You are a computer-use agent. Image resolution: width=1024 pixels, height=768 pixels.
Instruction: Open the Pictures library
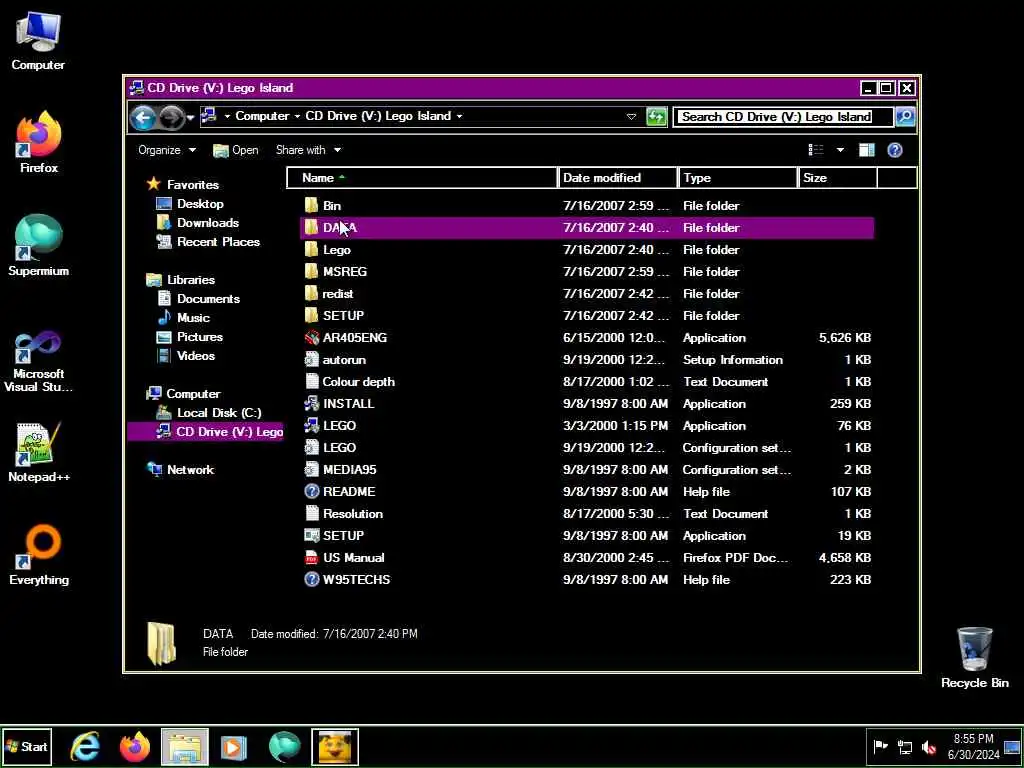click(x=190, y=336)
